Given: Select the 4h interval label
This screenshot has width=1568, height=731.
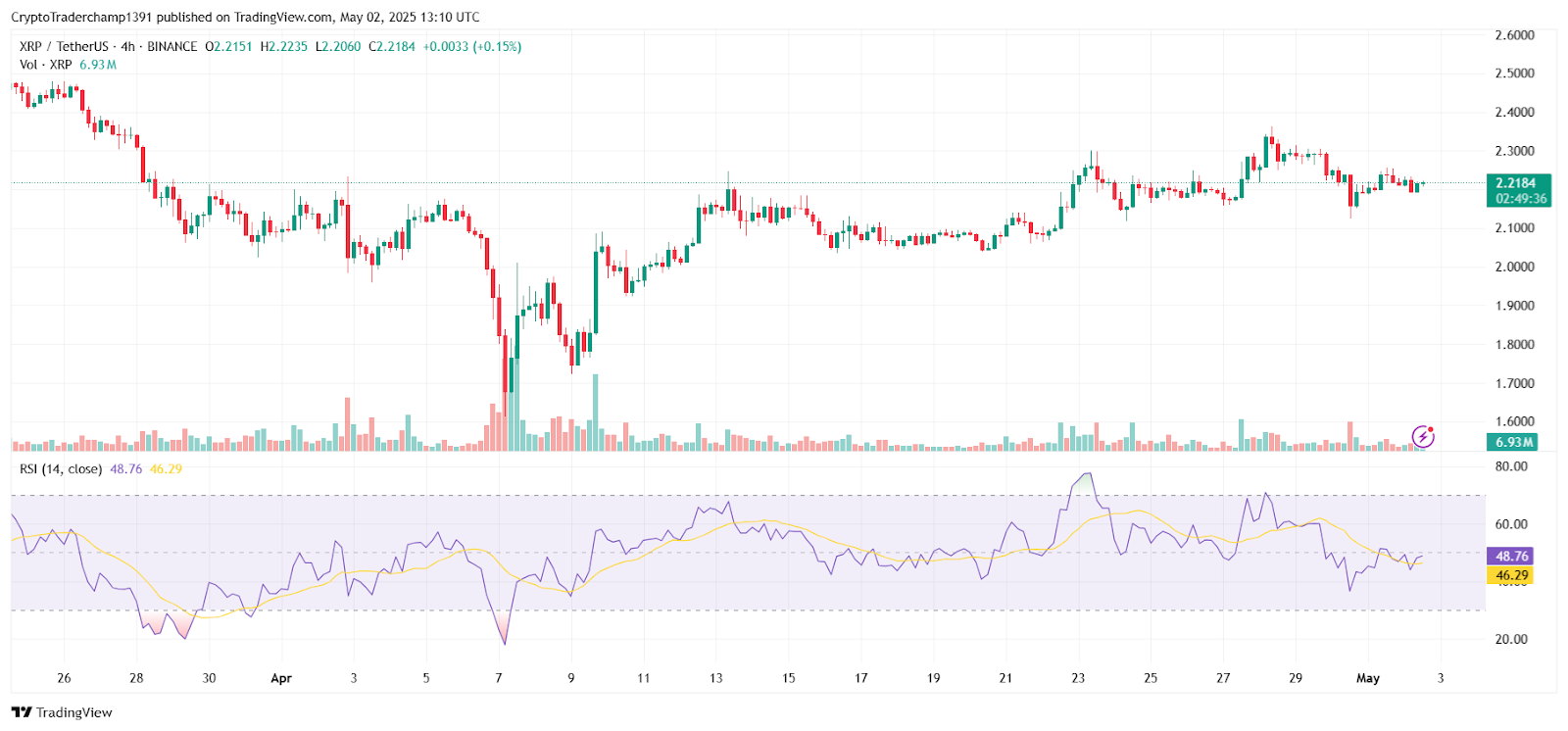Looking at the screenshot, I should click(x=127, y=46).
